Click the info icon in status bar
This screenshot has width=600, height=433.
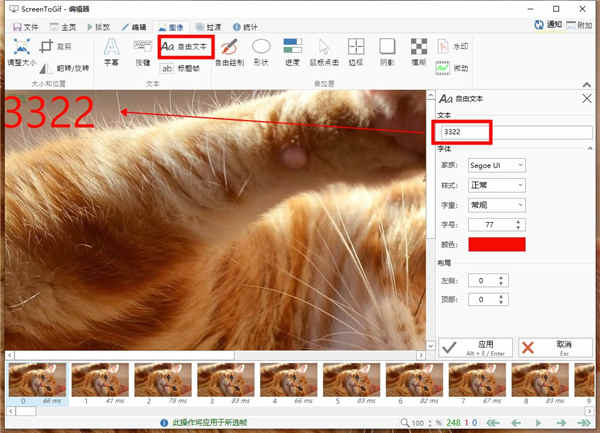tap(164, 423)
